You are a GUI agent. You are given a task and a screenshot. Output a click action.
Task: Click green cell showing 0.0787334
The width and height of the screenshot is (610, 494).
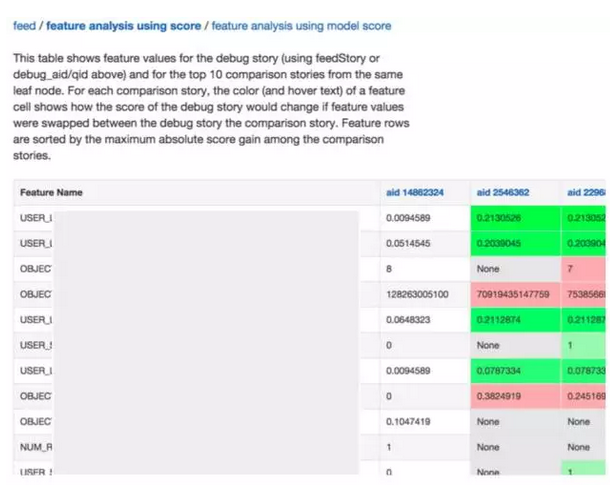click(x=515, y=371)
